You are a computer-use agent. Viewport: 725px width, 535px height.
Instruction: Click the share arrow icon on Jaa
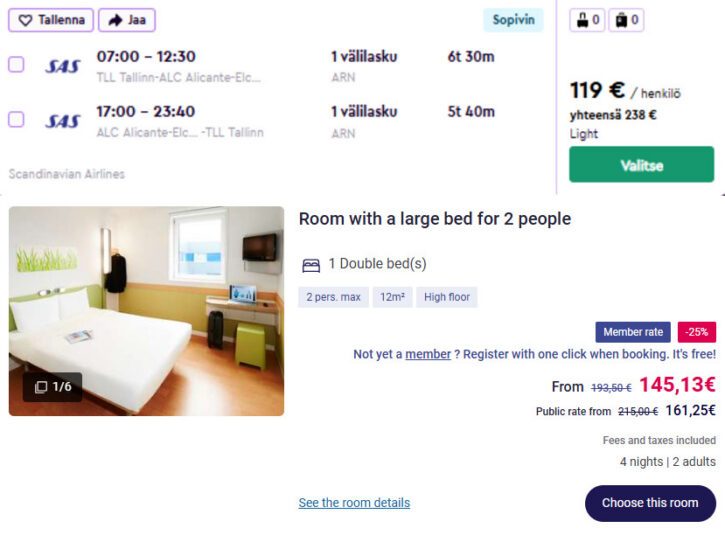[x=114, y=20]
